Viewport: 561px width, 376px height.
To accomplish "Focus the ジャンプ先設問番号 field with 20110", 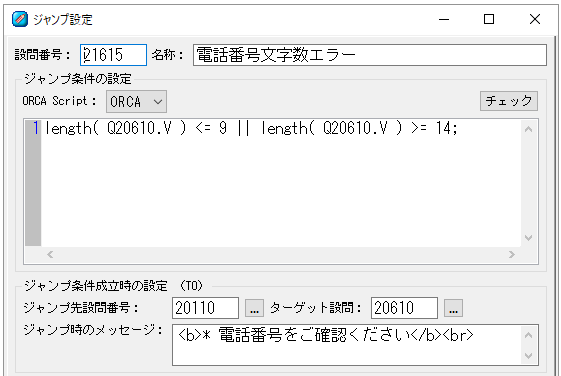I will click(205, 308).
